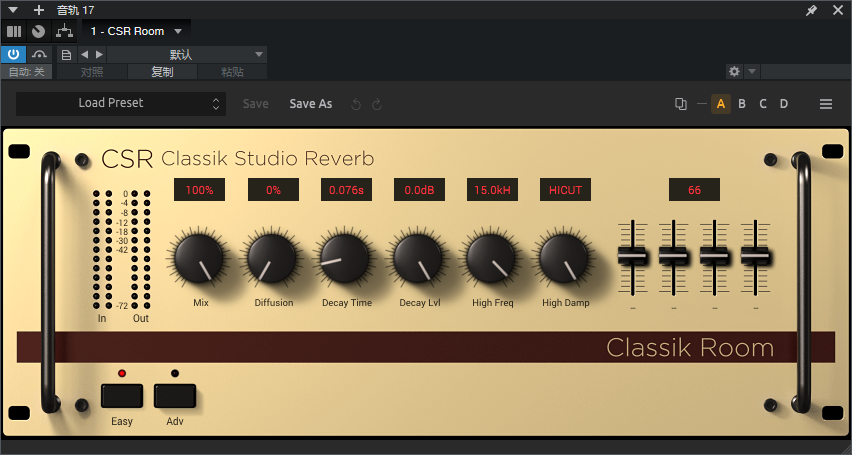Viewport: 852px width, 455px height.
Task: Click the High Freq knob
Action: point(491,258)
